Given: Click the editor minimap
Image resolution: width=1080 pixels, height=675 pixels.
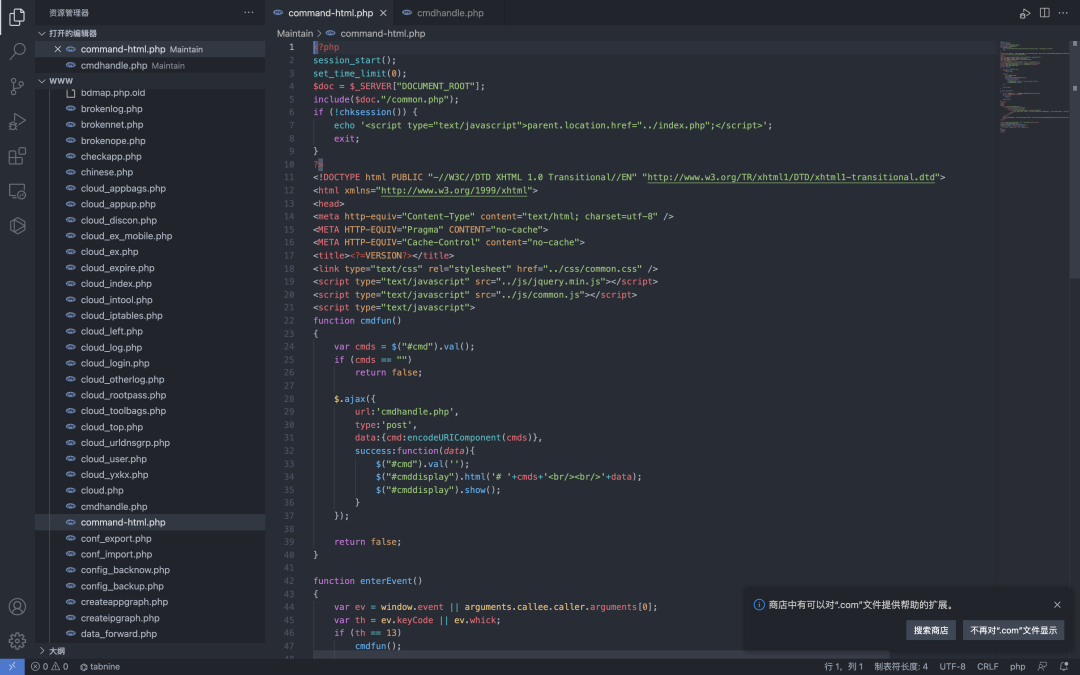Looking at the screenshot, I should pos(1033,86).
